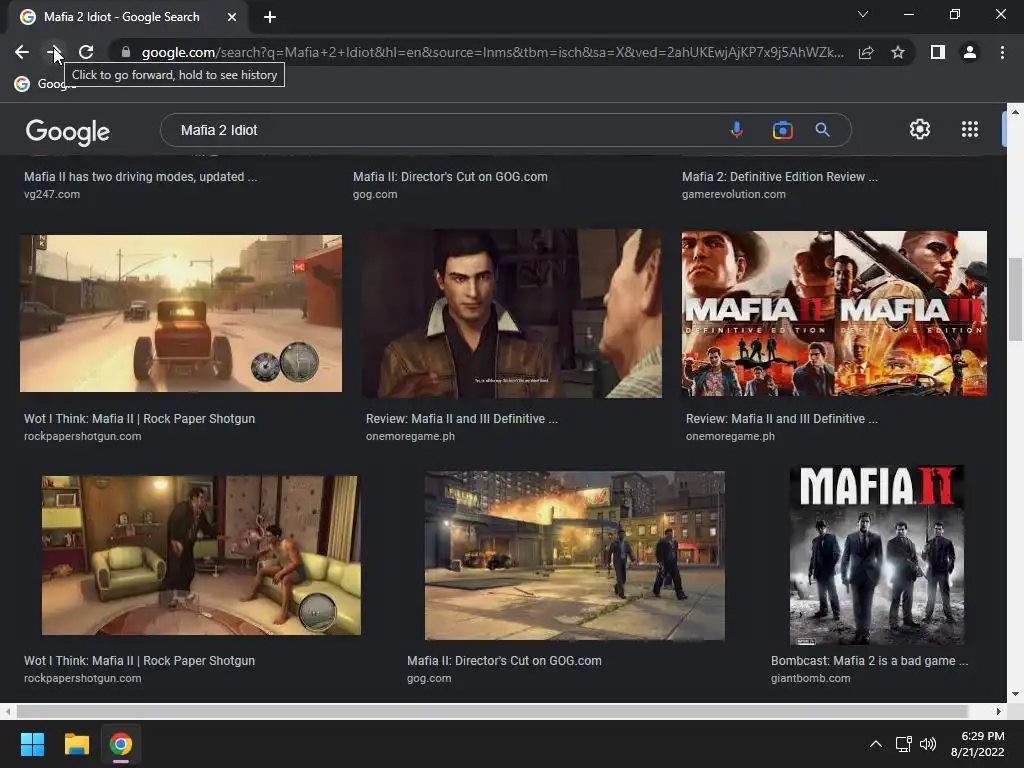Screen dimensions: 1024x768
Task: Open the tab search chevron
Action: point(863,14)
